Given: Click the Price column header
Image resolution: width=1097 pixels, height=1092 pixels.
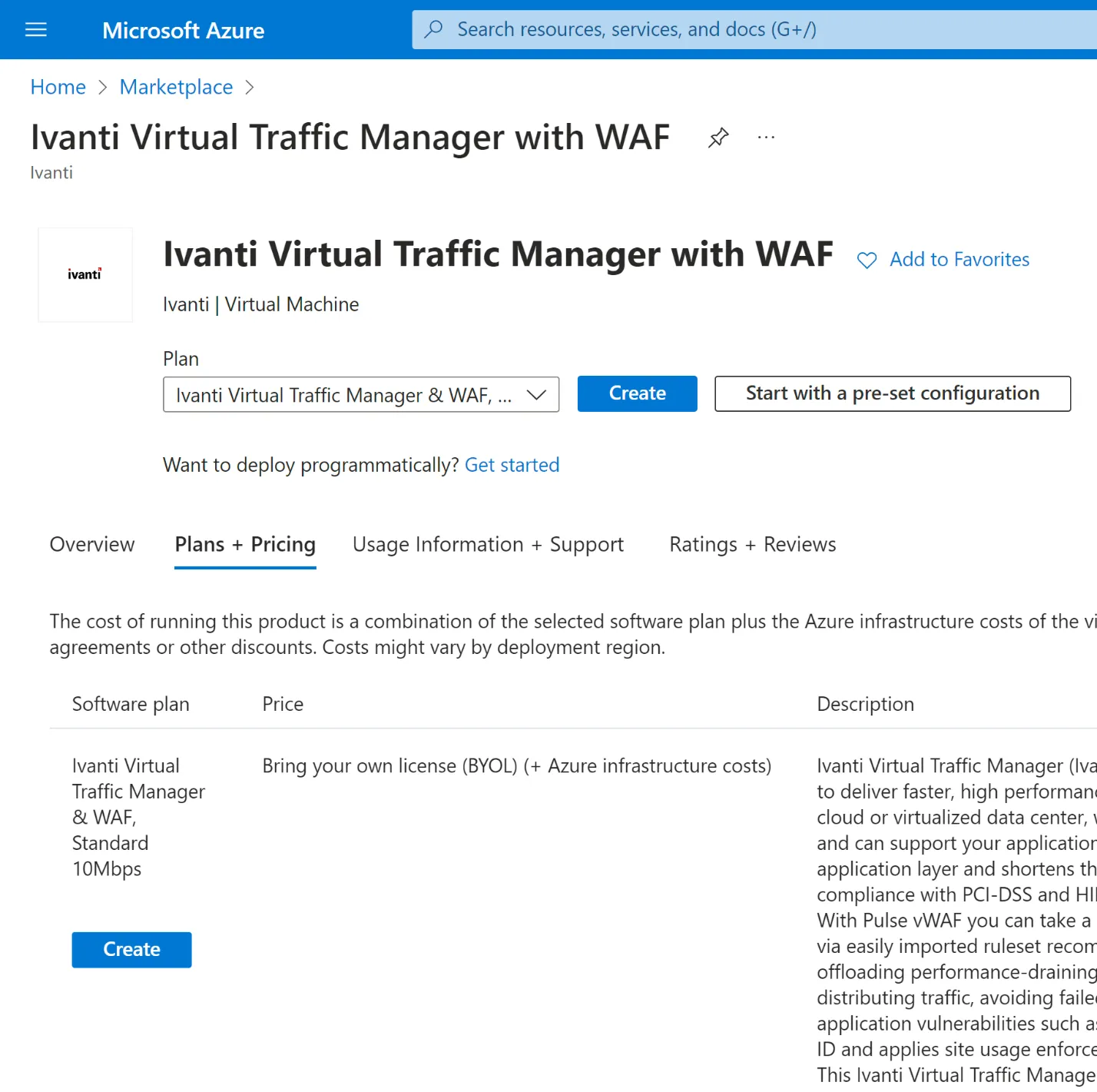Looking at the screenshot, I should pos(283,704).
